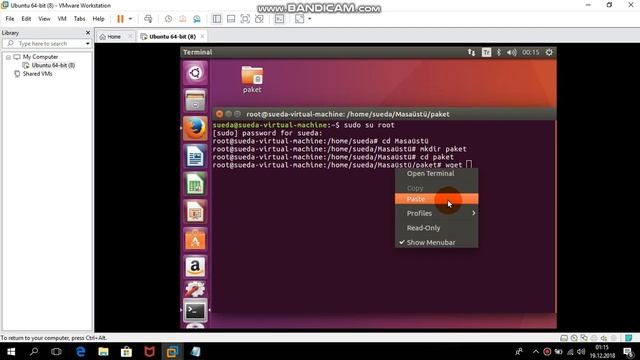Image resolution: width=640 pixels, height=360 pixels.
Task: Launch Firefox from the Ubuntu launcher
Action: point(195,128)
